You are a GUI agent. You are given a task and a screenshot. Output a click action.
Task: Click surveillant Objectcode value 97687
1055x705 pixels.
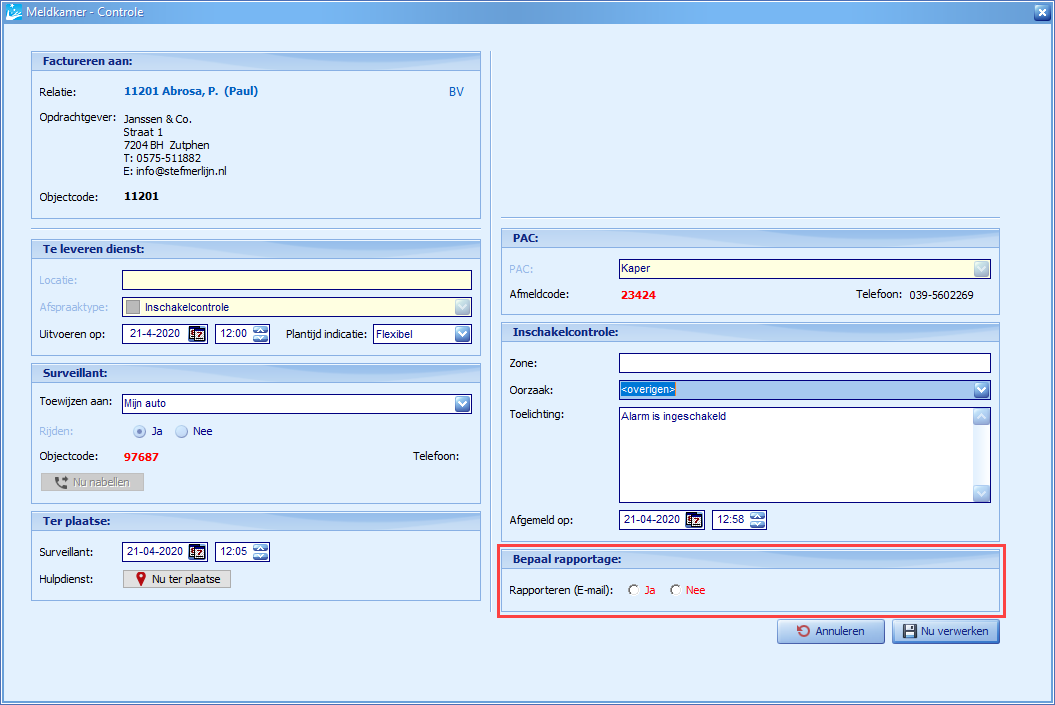point(141,457)
